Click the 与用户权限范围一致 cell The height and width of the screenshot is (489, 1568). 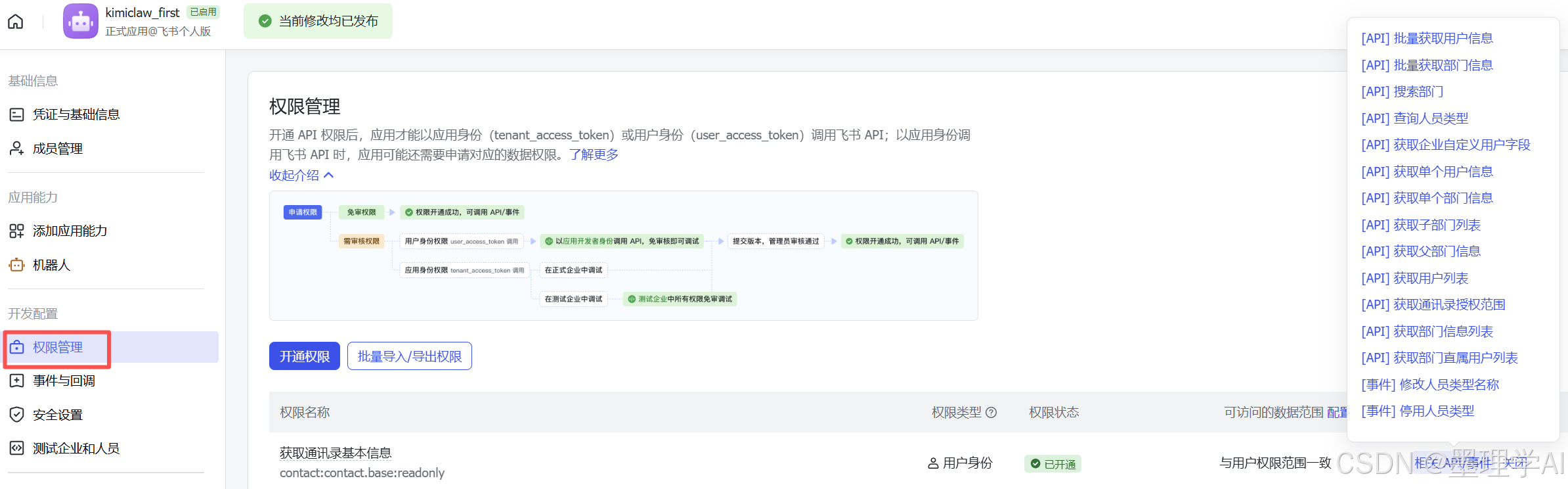1275,463
